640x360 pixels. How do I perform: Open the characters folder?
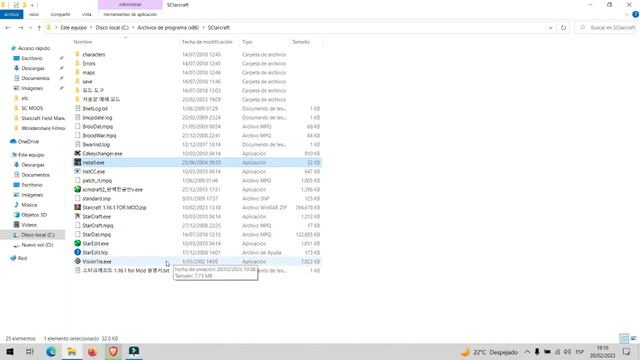click(93, 54)
